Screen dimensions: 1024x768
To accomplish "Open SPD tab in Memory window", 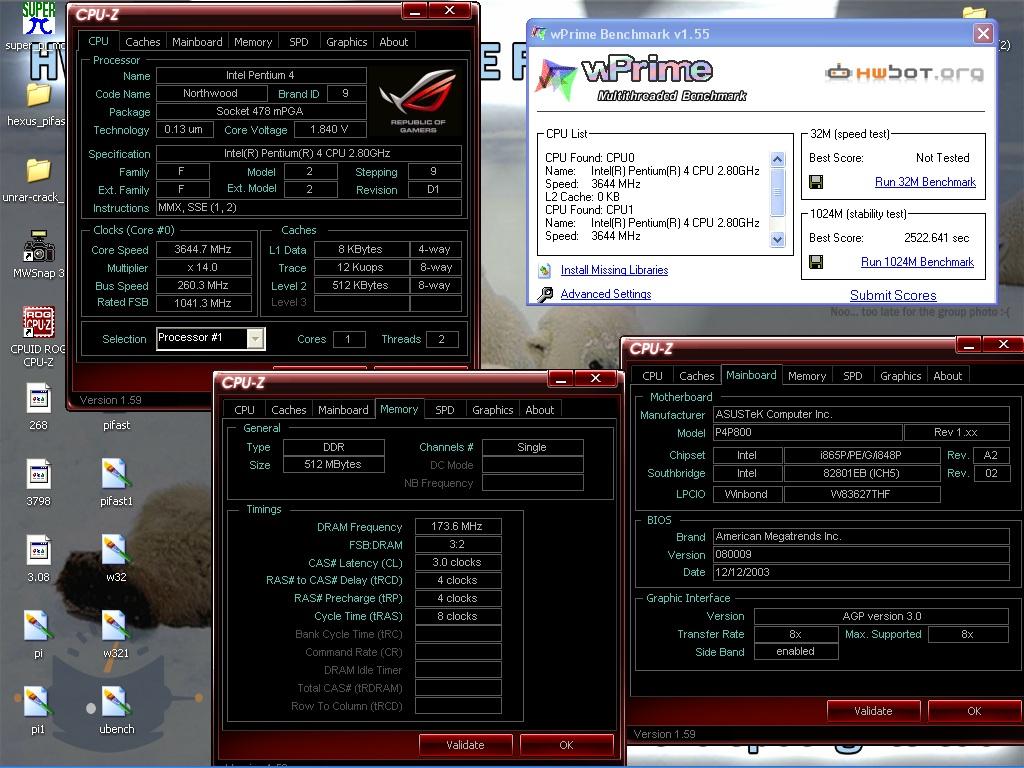I will click(445, 410).
